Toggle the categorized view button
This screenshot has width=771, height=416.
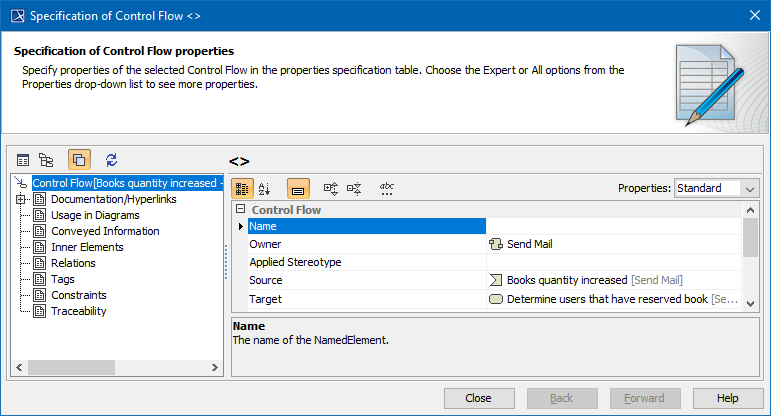(243, 188)
